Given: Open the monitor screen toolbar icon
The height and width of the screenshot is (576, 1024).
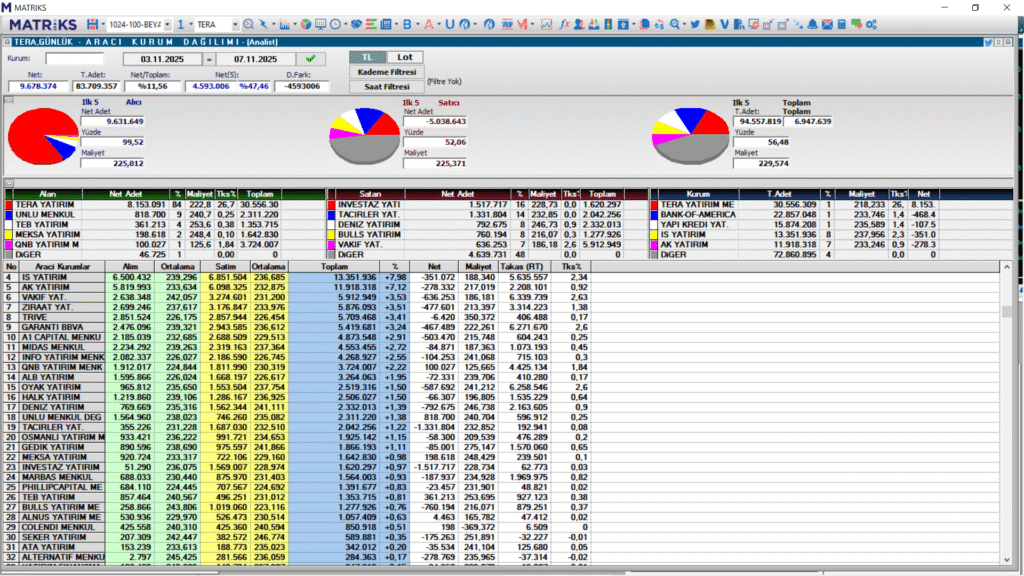Looking at the screenshot, I should click(321, 24).
